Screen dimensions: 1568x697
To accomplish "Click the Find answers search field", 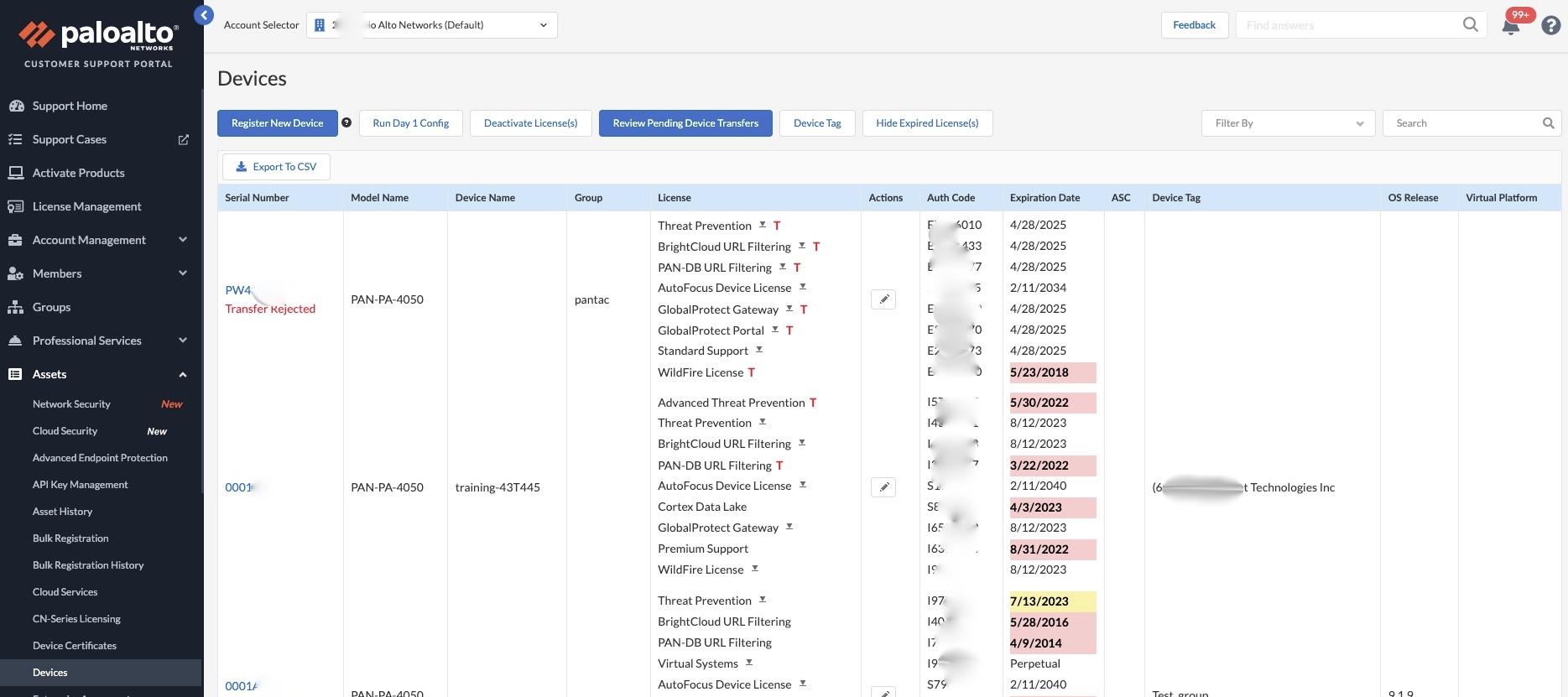I will click(1351, 25).
